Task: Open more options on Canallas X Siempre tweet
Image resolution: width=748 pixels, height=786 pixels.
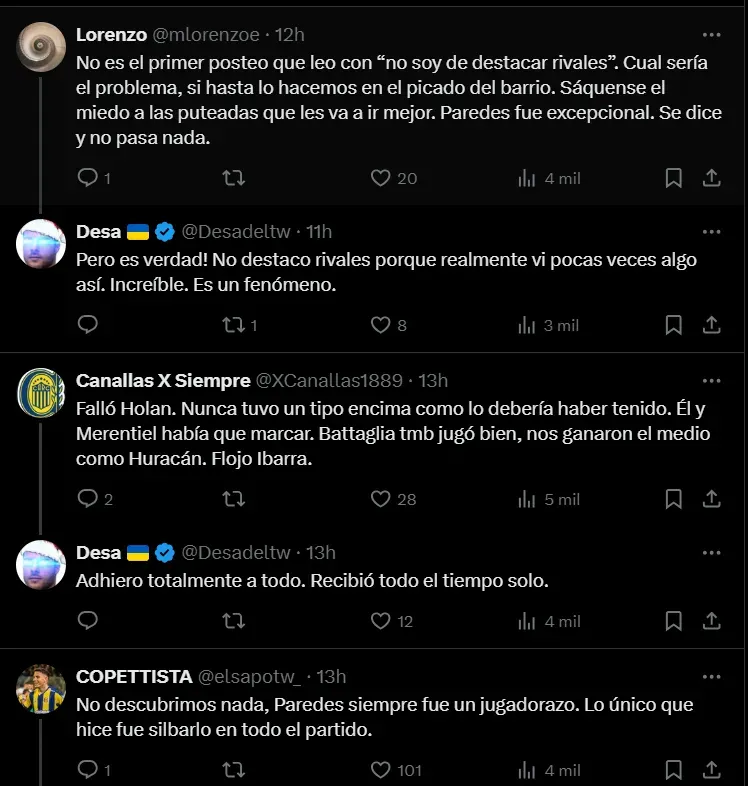Action: 711,380
